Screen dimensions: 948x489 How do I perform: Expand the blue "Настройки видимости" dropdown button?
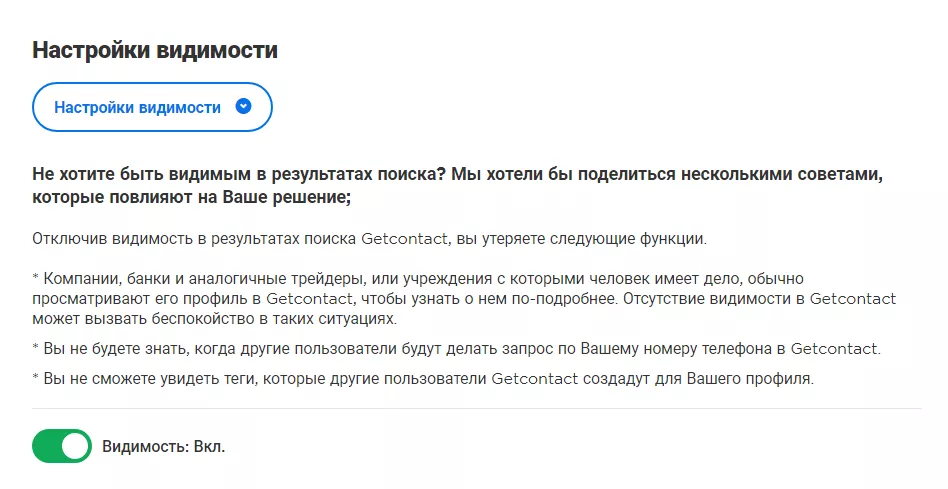152,107
